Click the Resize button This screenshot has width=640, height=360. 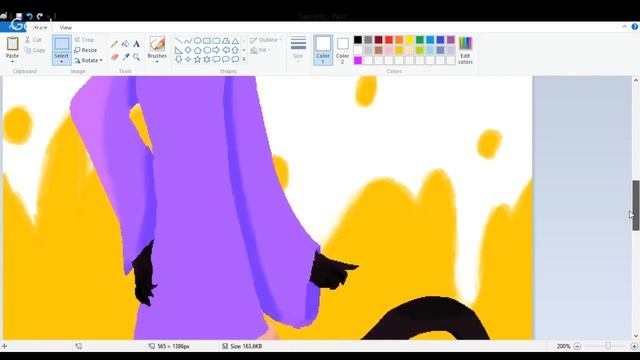86,50
